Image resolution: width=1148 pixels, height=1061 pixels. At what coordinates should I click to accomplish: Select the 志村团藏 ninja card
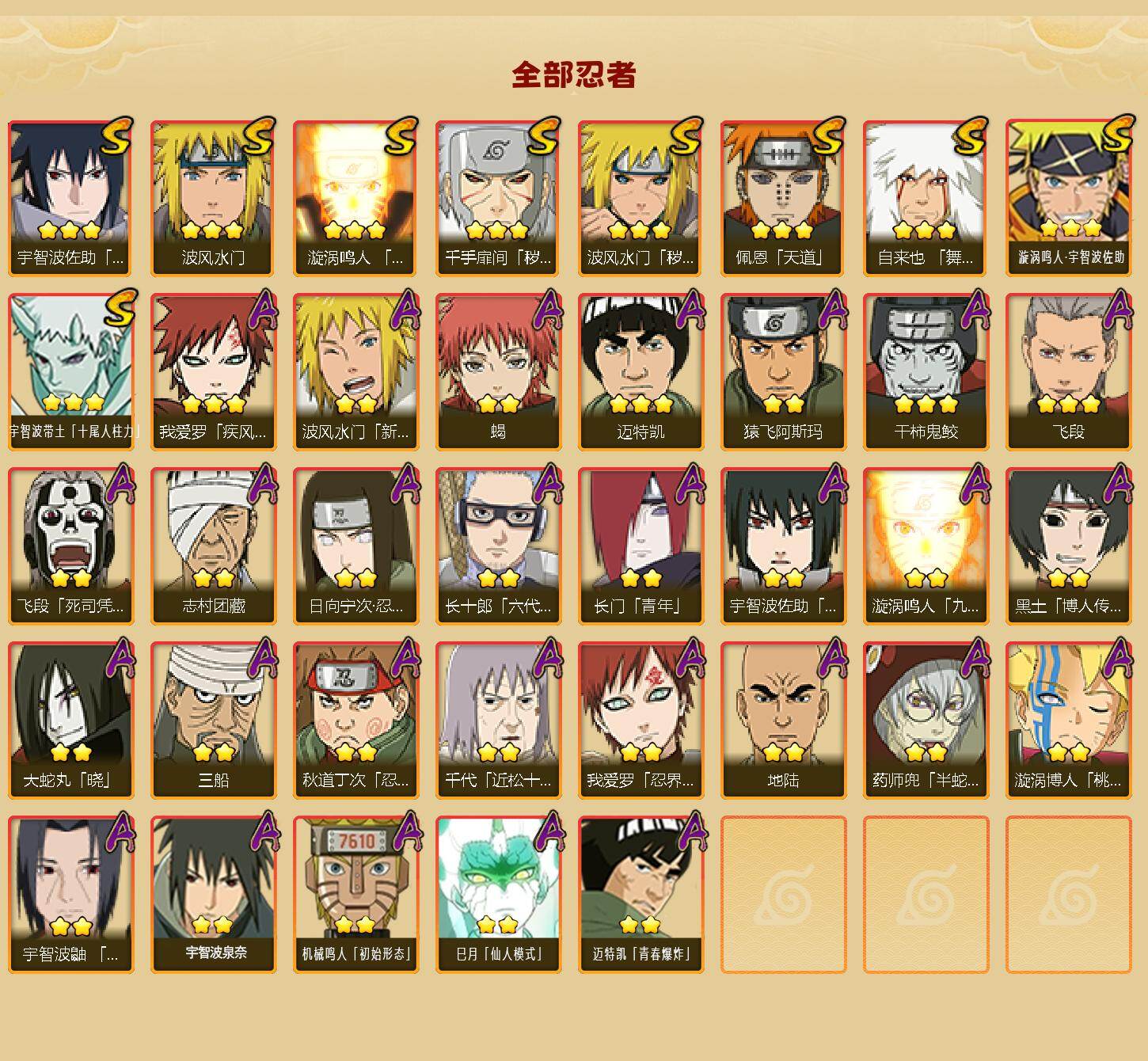coord(213,546)
